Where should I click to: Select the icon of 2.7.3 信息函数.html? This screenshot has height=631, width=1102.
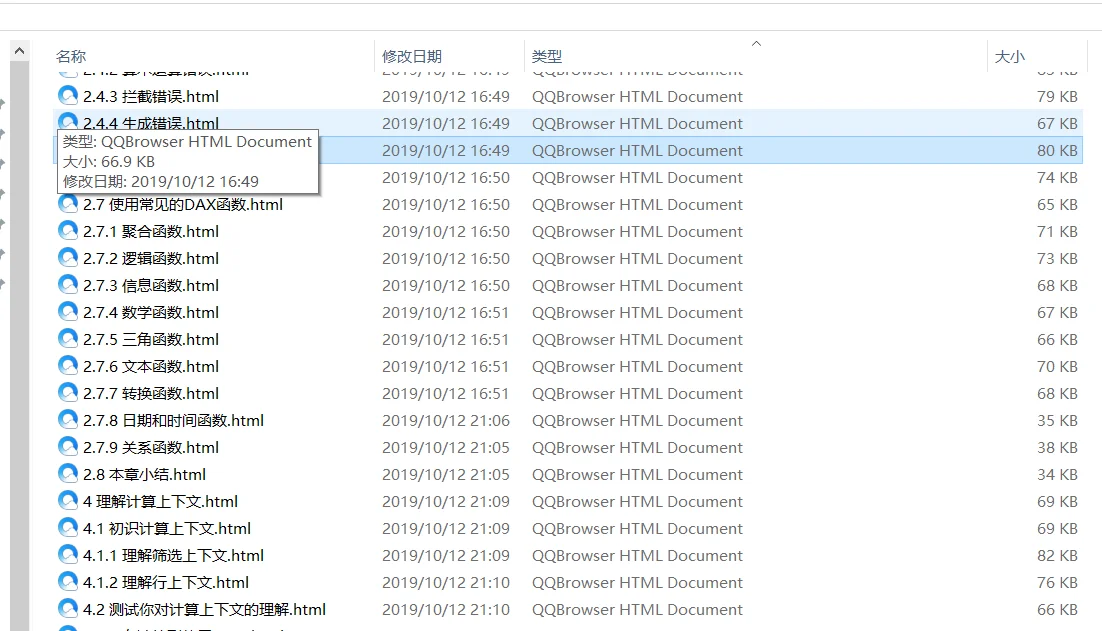click(x=68, y=285)
